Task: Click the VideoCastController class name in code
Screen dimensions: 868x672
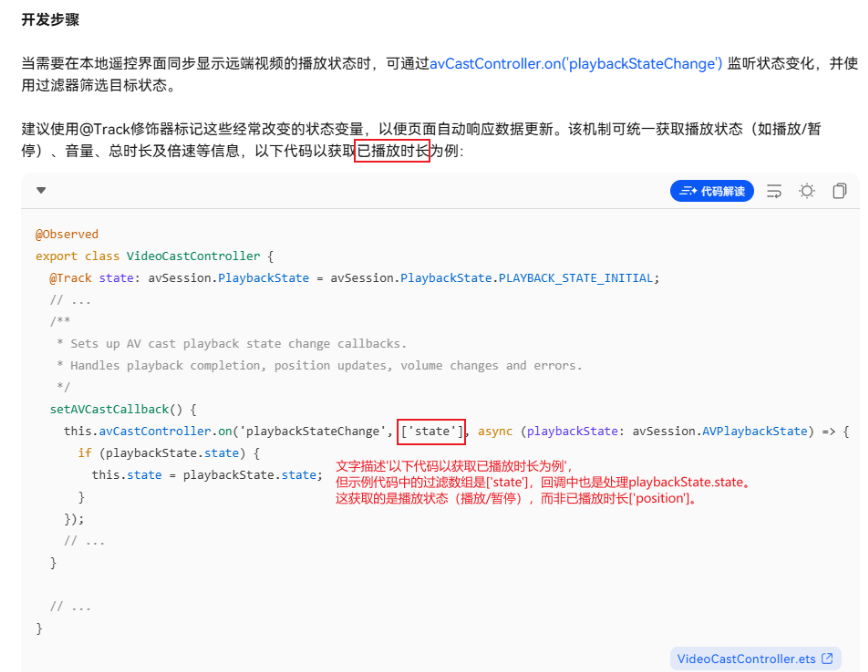Action: point(193,256)
